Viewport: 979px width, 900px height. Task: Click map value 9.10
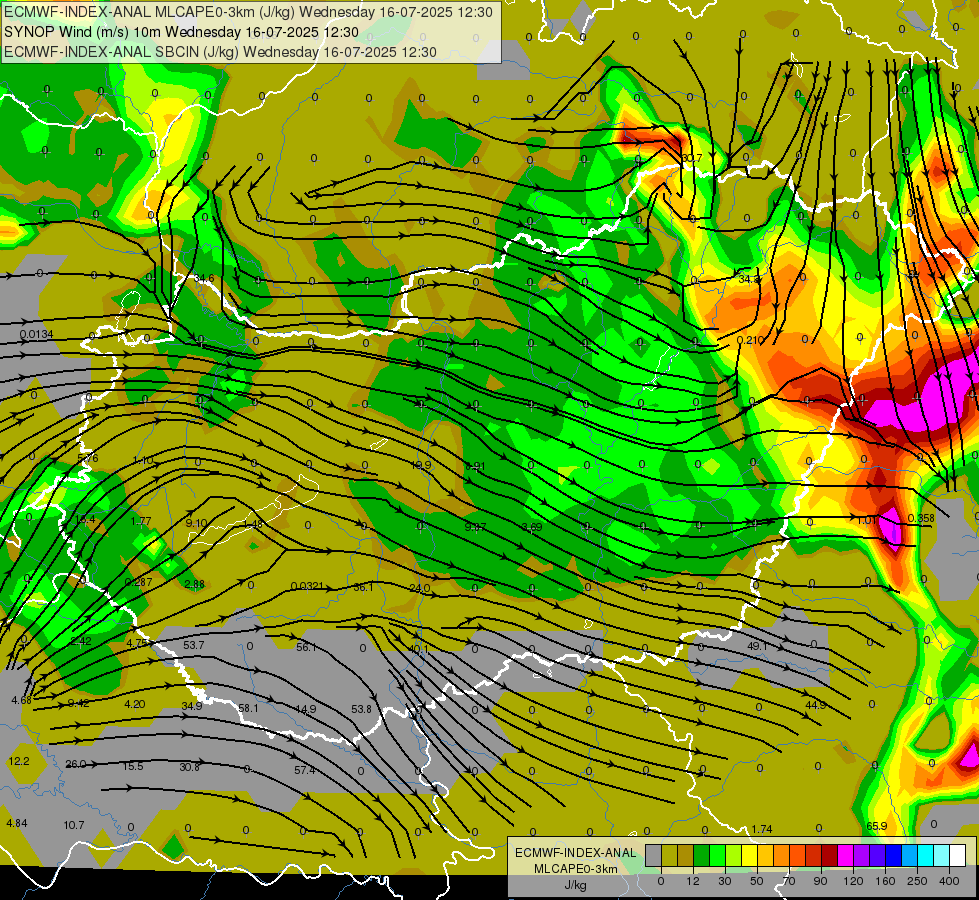(196, 523)
